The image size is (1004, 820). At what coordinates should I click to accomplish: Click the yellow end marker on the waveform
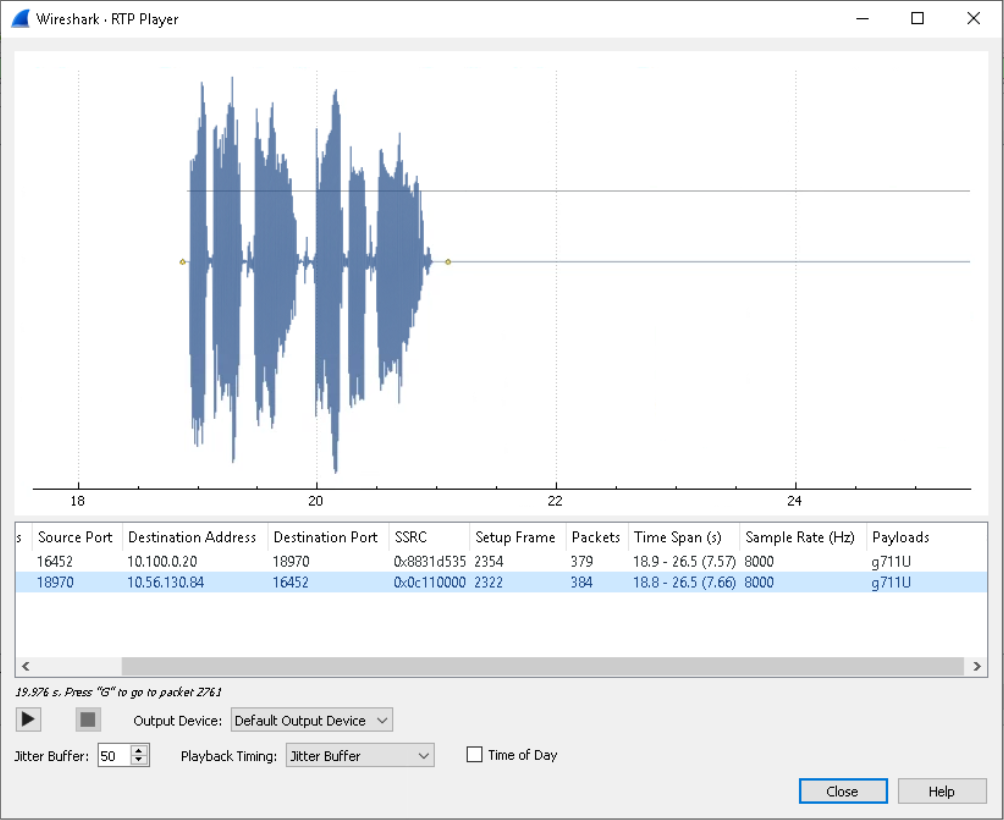click(x=448, y=262)
